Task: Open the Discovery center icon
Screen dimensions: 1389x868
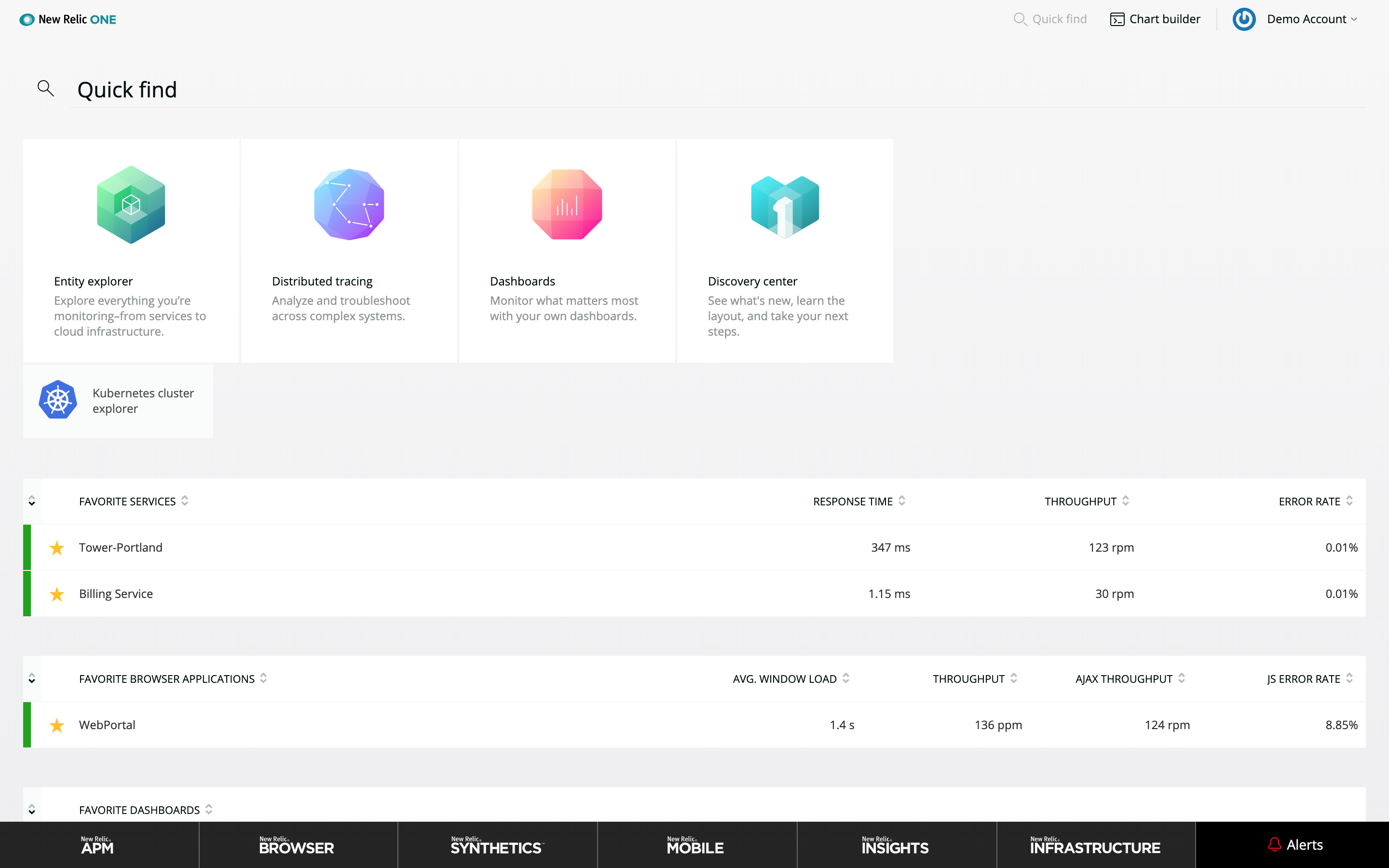Action: coord(785,207)
